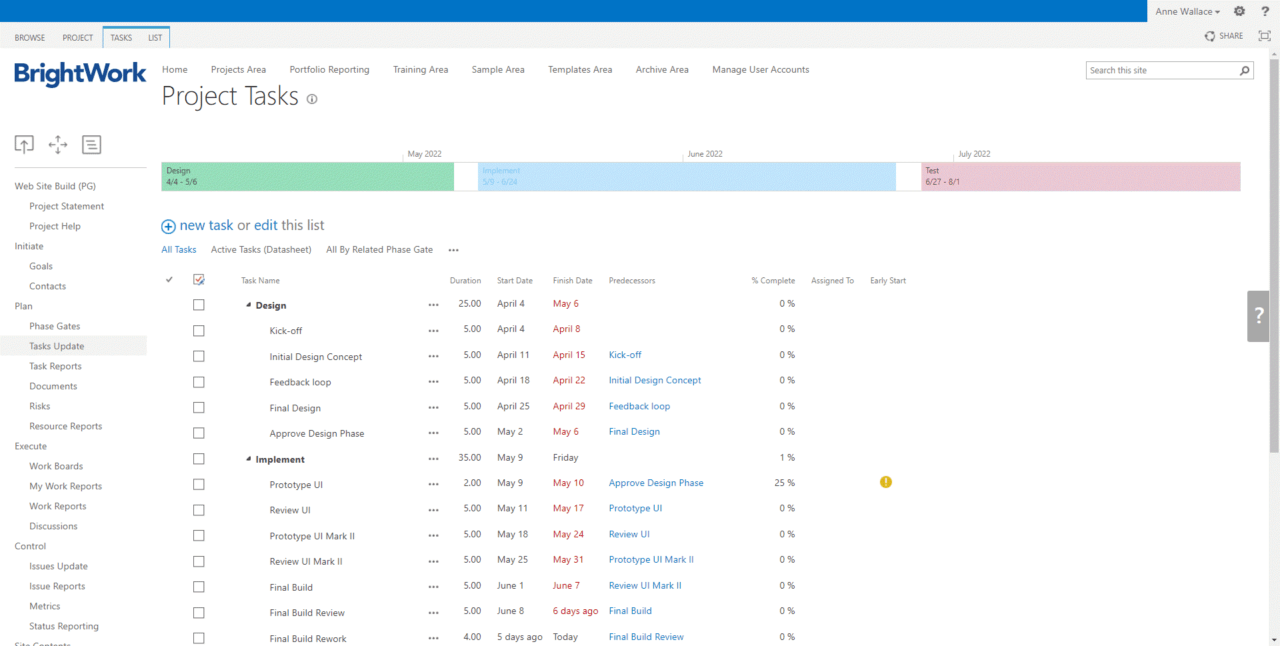
Task: Click the info icon beside Project Tasks title
Action: click(x=311, y=99)
